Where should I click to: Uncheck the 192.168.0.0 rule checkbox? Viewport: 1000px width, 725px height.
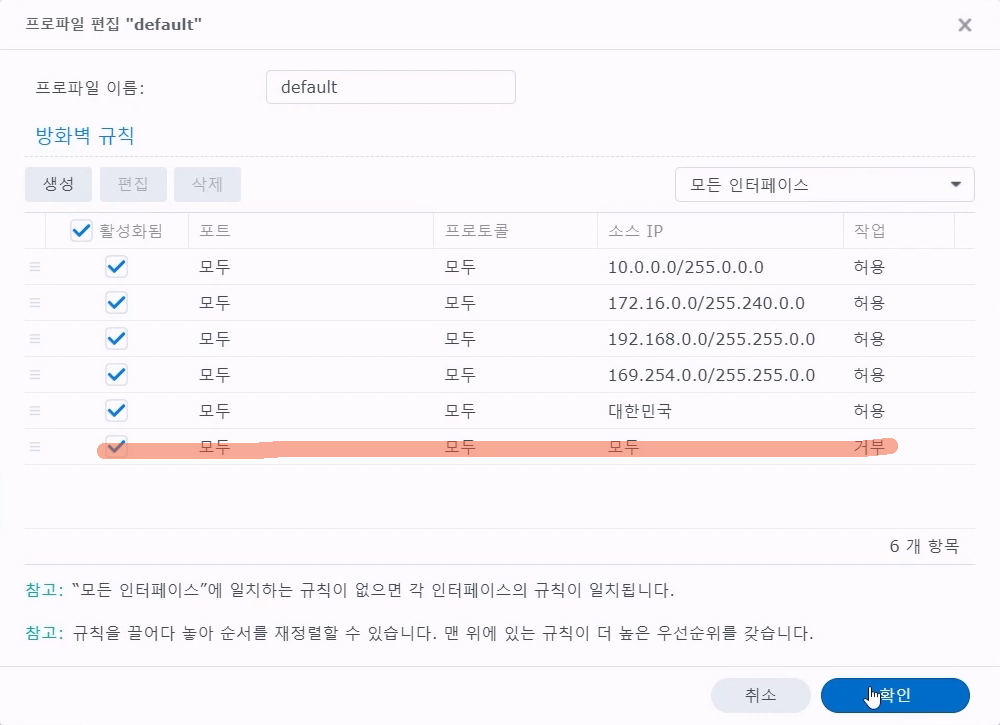(x=116, y=339)
